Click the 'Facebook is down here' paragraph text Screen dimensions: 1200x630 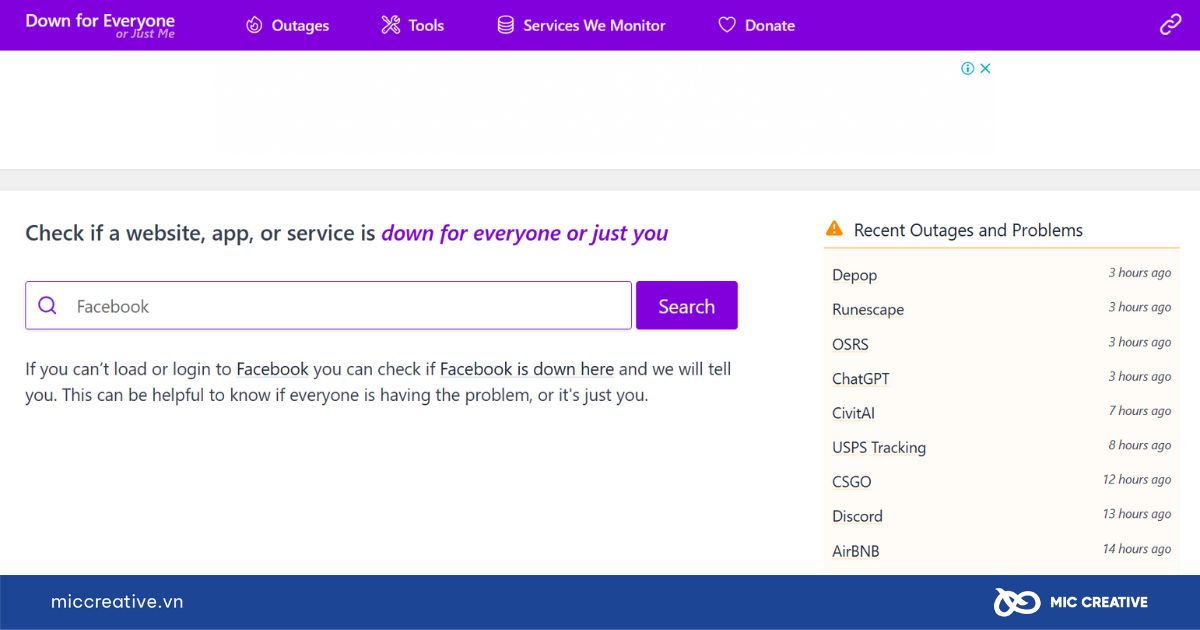(527, 369)
